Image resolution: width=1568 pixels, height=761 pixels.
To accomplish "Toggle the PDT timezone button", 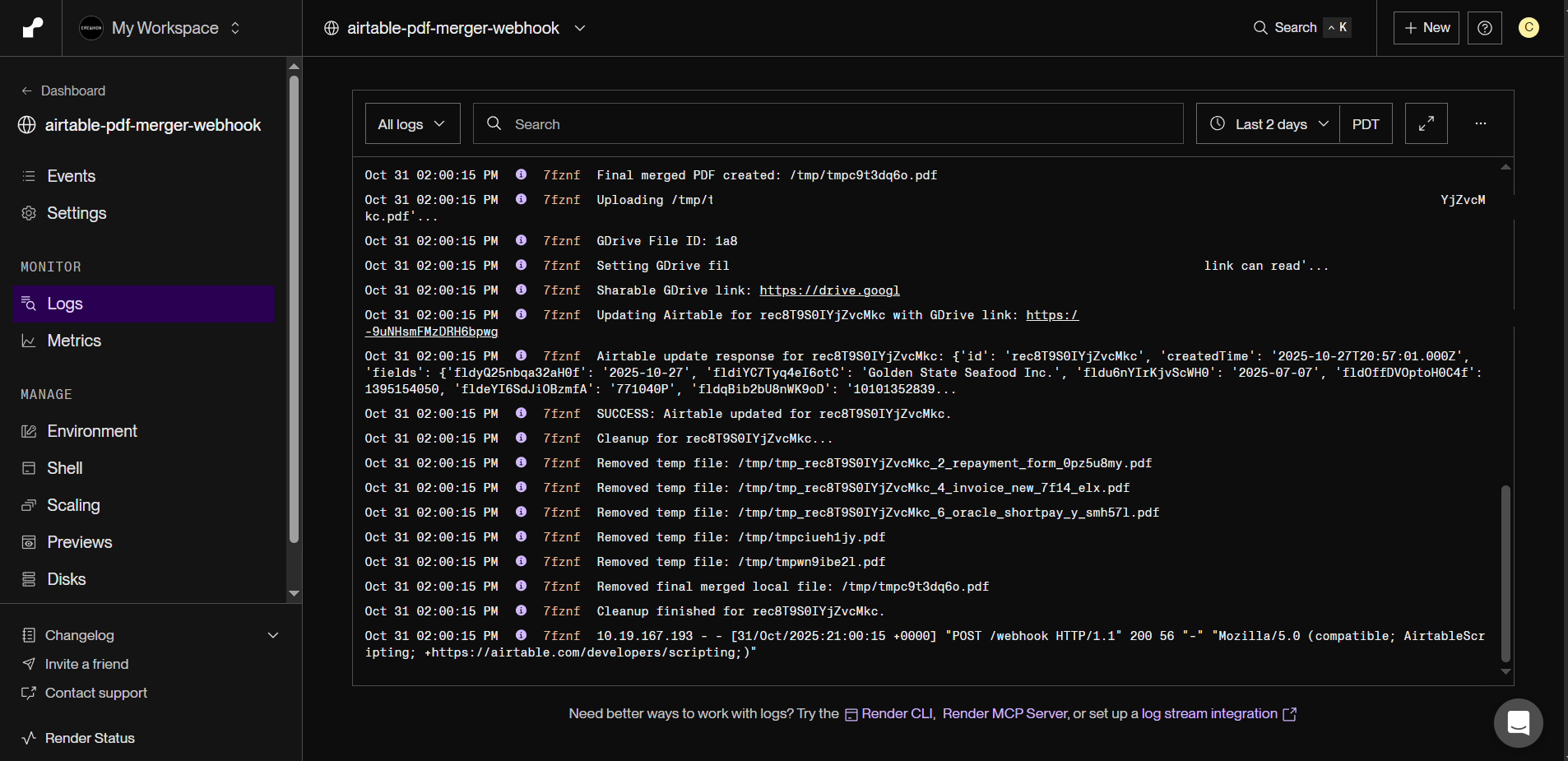I will (1366, 123).
